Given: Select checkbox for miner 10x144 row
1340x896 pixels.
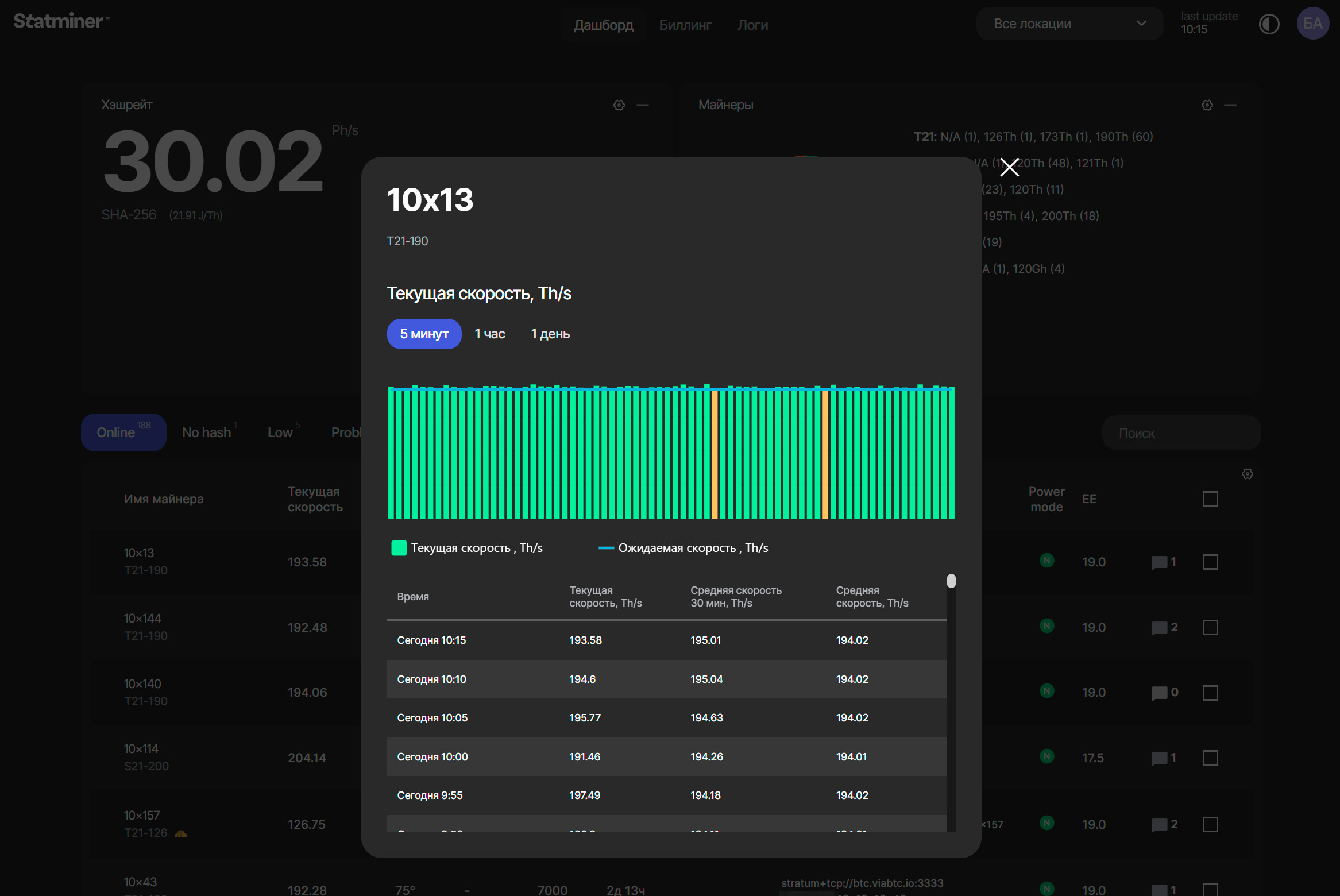Looking at the screenshot, I should [x=1210, y=627].
